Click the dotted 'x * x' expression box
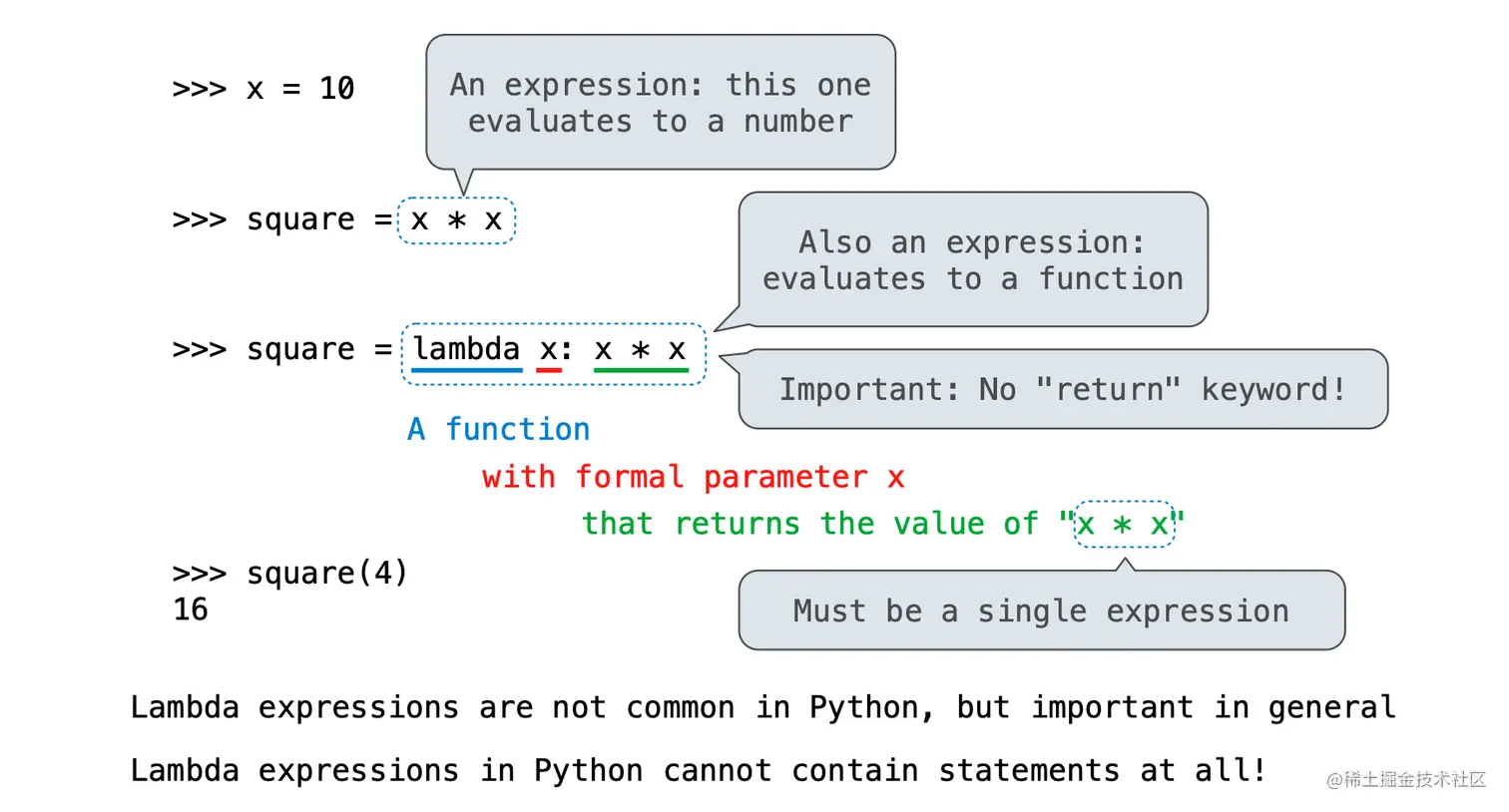This screenshot has height=812, width=1509. [456, 220]
